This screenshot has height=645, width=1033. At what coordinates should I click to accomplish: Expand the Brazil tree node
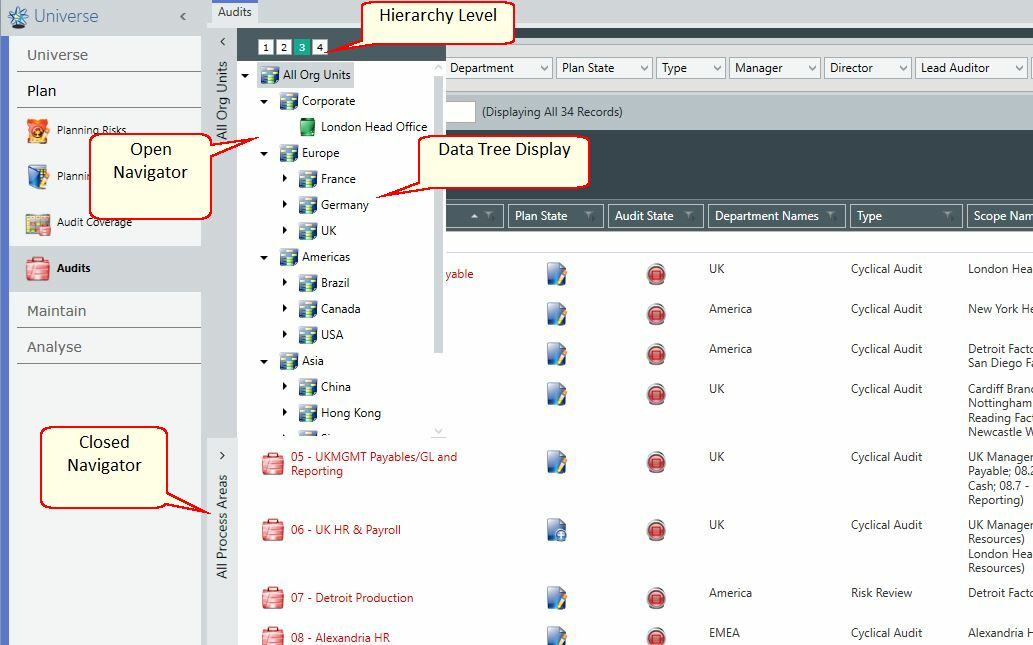285,282
